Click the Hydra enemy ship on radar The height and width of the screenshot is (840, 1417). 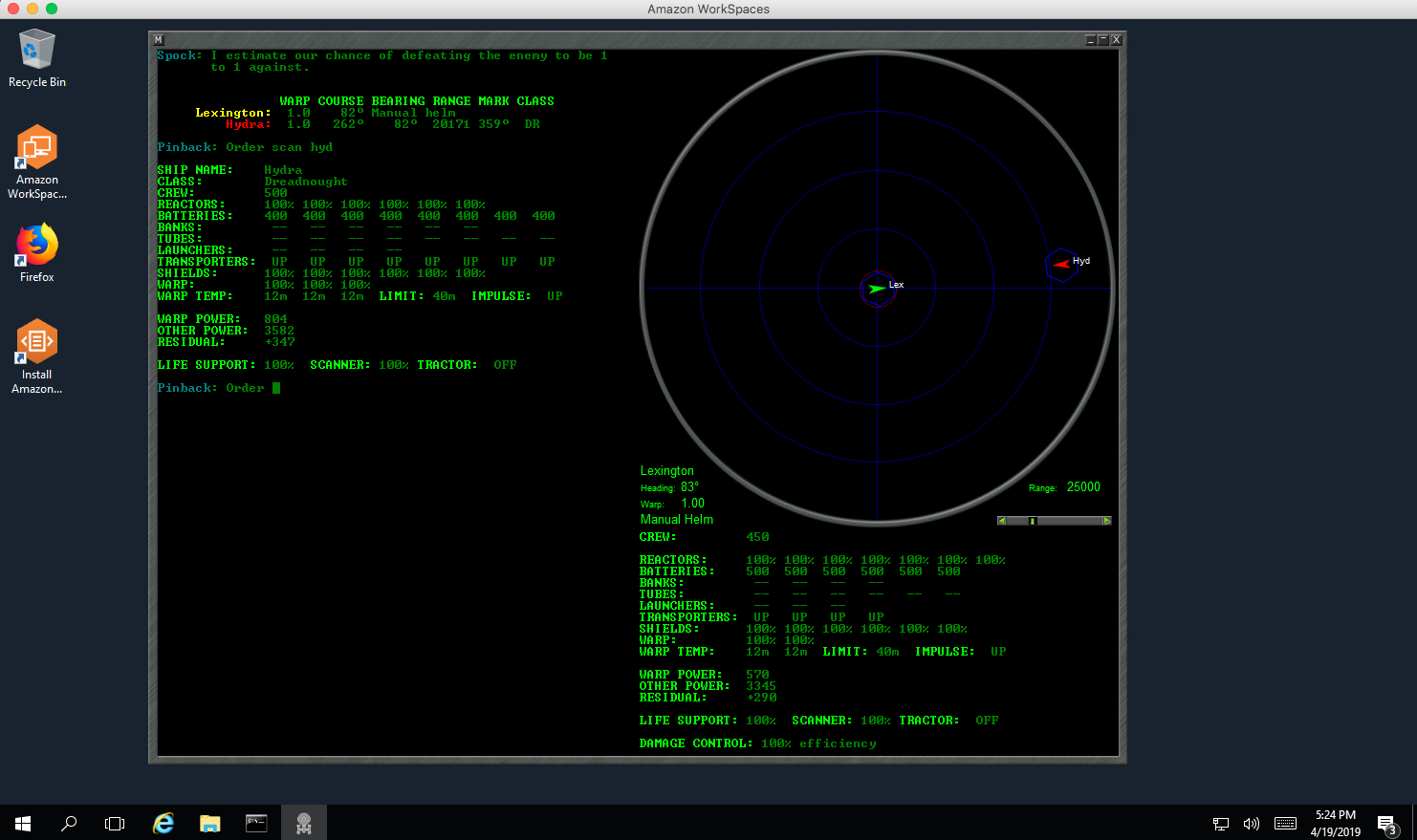point(1061,265)
